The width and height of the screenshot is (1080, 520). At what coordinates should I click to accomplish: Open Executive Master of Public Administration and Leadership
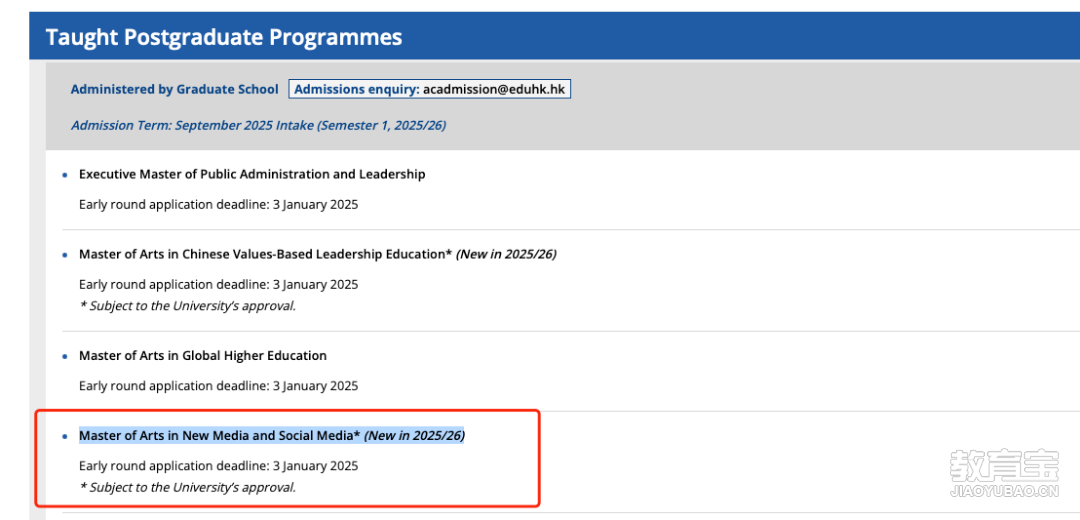tap(252, 174)
